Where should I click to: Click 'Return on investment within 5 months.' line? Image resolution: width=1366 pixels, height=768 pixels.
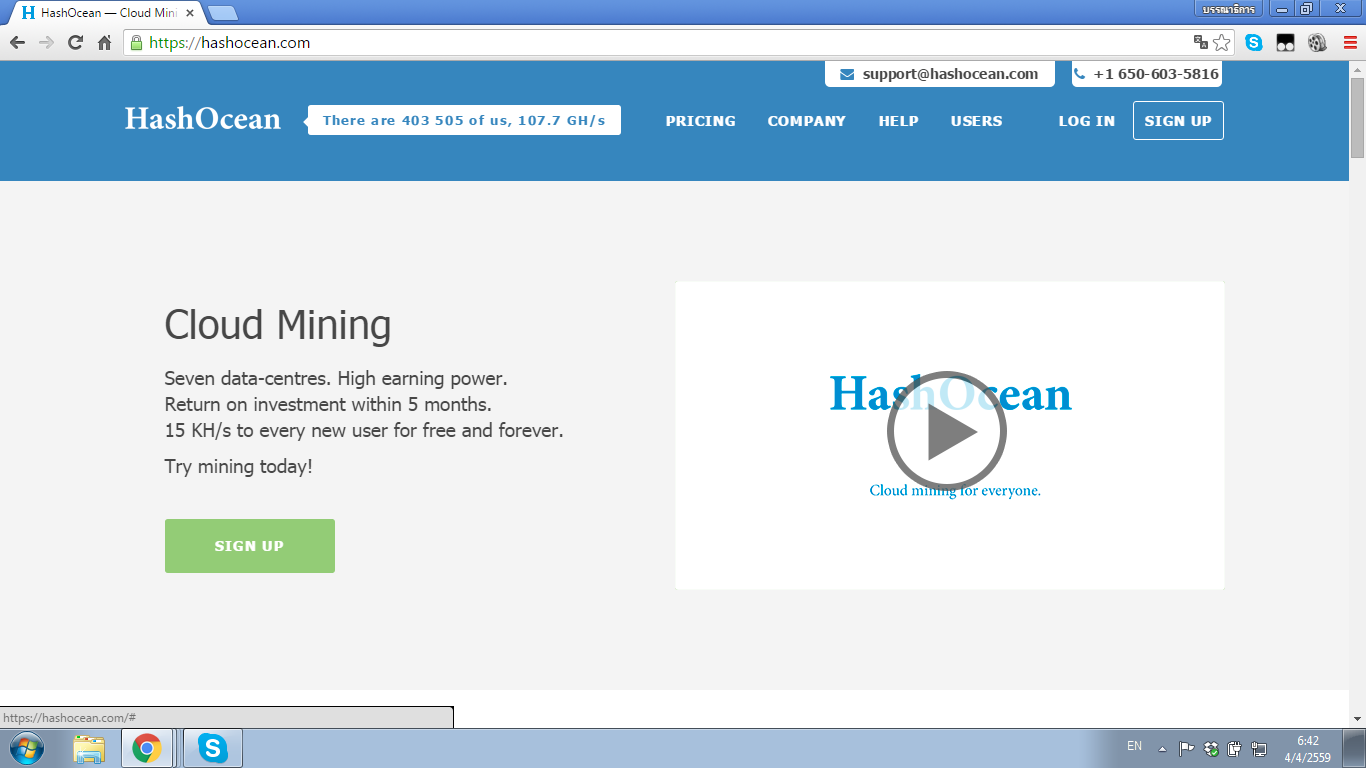click(x=328, y=405)
